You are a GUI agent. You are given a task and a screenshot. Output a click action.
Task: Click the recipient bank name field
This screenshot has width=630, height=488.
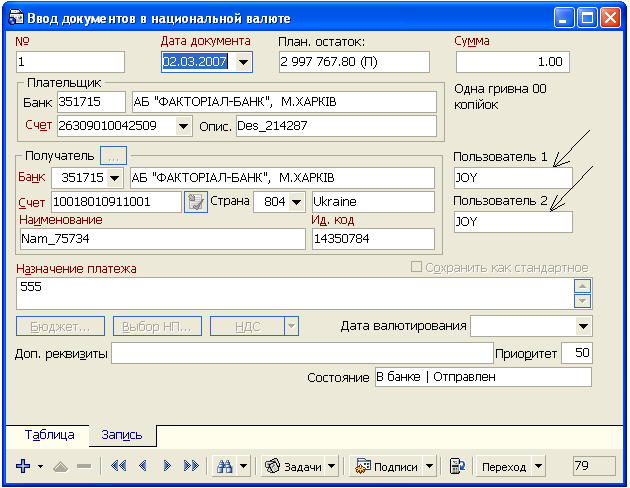[x=282, y=178]
